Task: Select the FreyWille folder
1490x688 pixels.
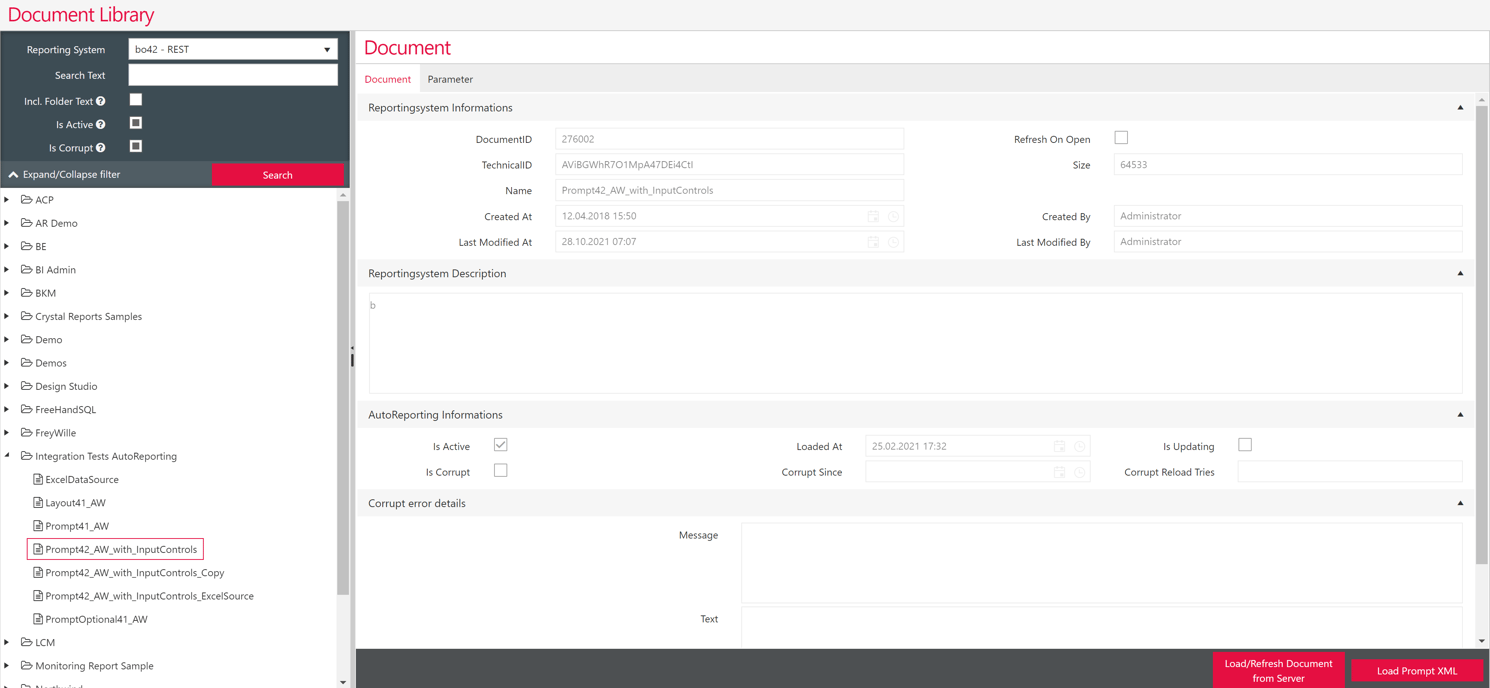Action: tap(55, 433)
